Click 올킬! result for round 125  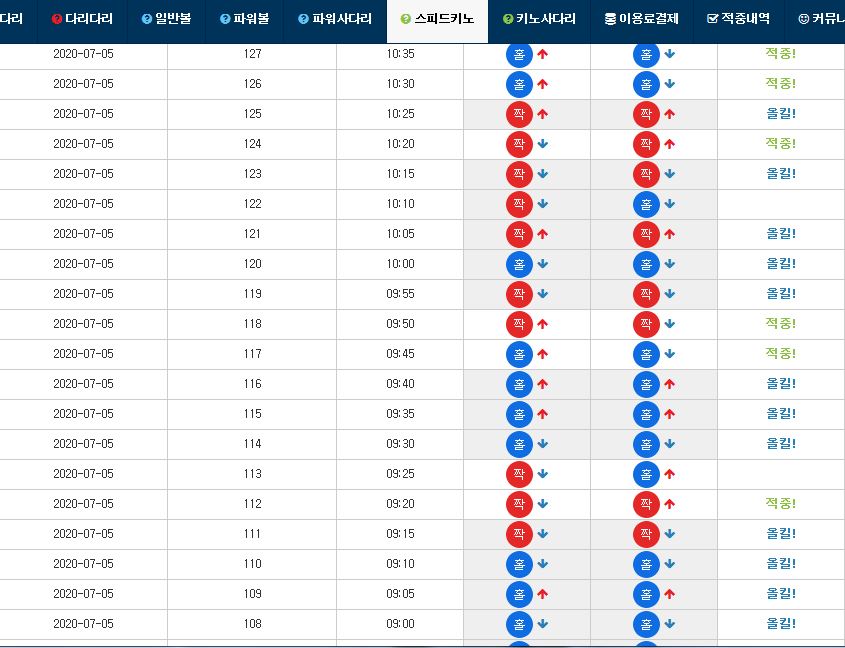pyautogui.click(x=781, y=114)
